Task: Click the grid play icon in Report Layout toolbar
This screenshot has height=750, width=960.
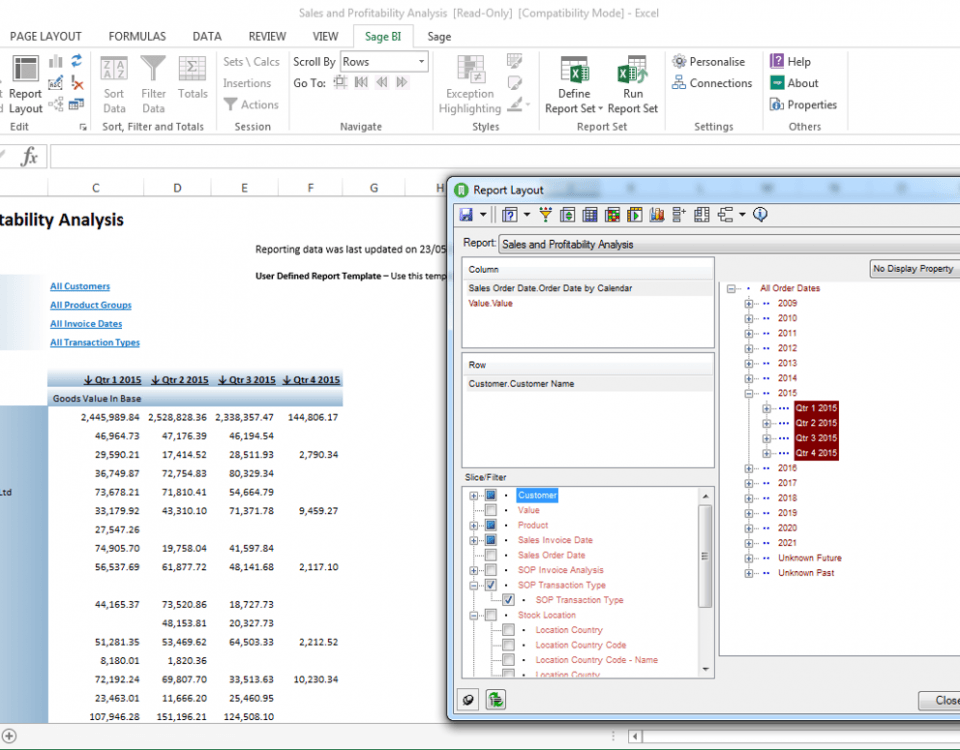Action: (x=634, y=214)
